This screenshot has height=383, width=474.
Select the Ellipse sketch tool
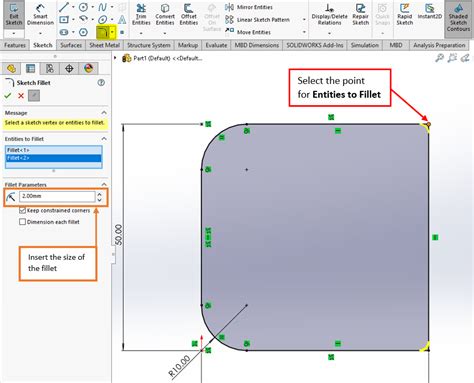tap(103, 20)
